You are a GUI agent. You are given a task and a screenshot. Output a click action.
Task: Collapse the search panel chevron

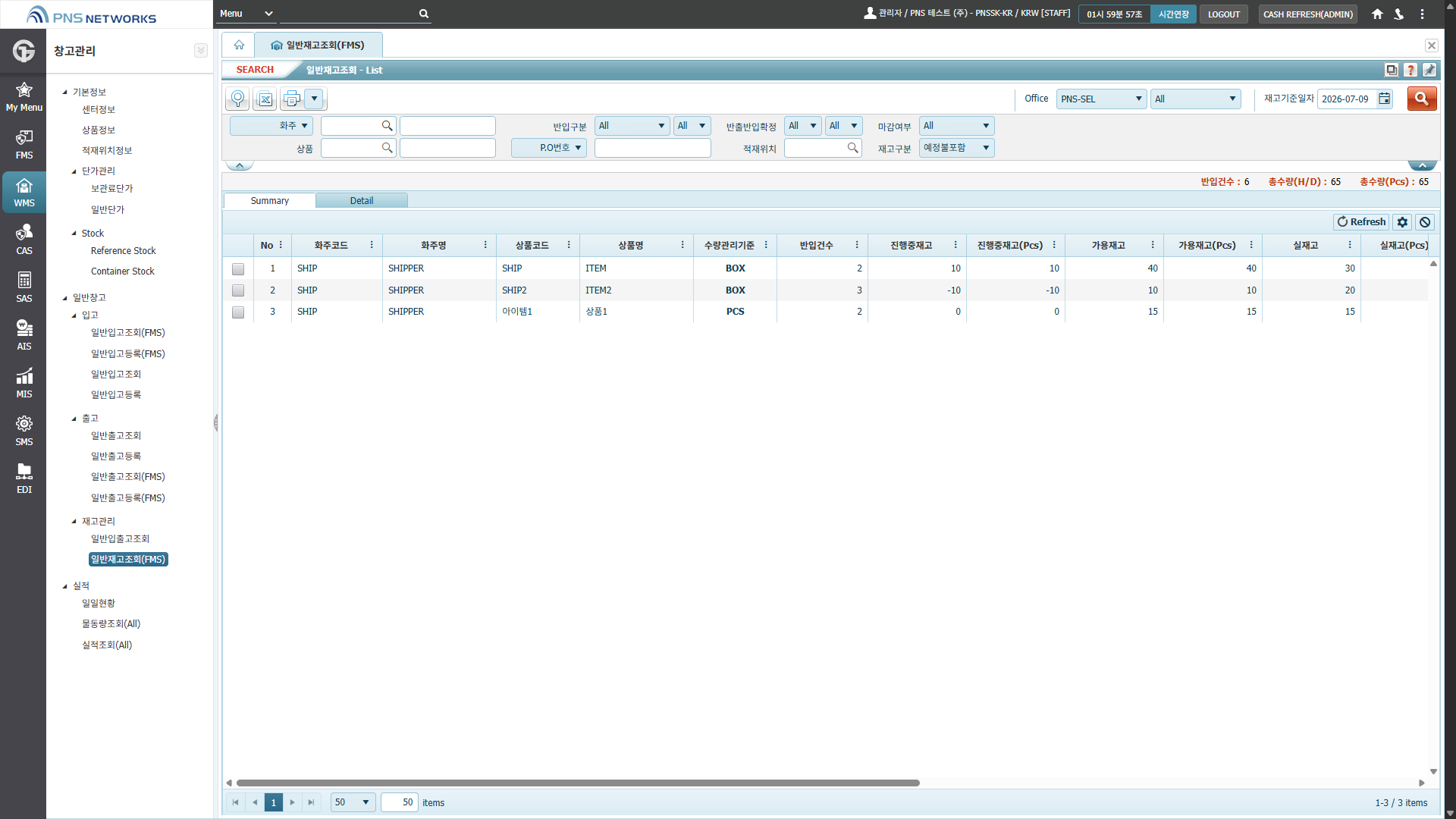[x=240, y=165]
